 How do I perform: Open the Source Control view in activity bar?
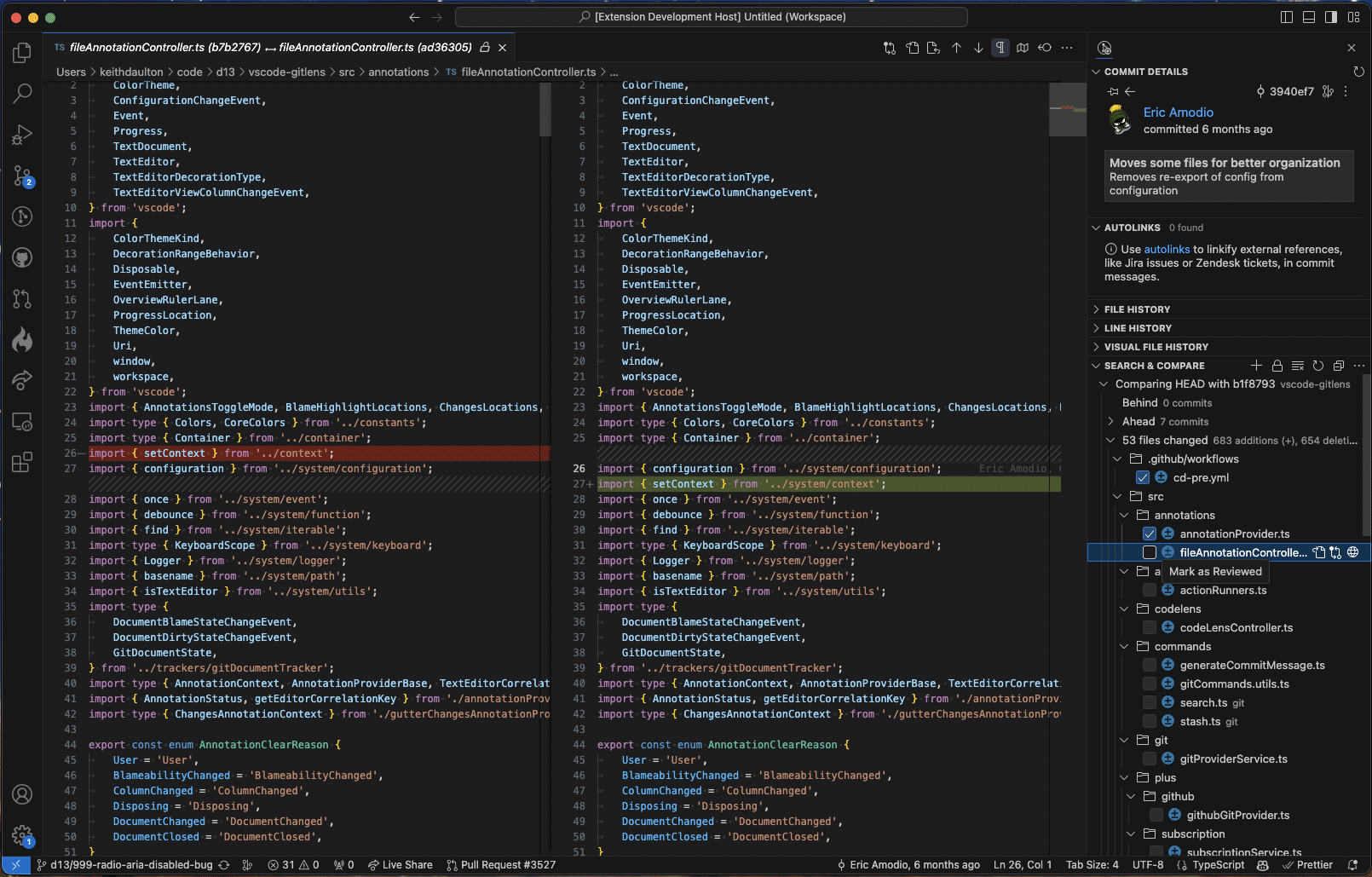pyautogui.click(x=22, y=176)
